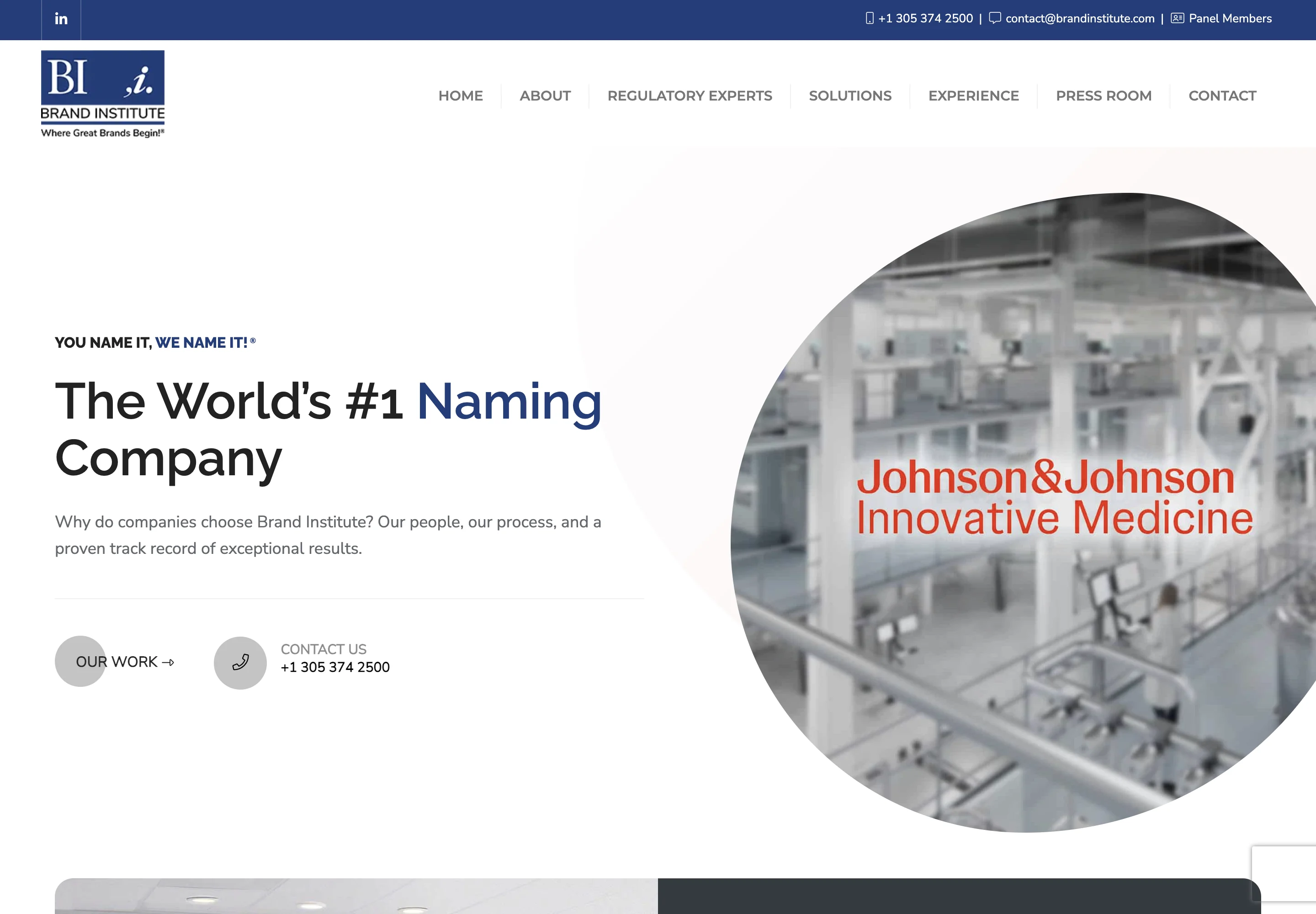Click the round phone handset icon
This screenshot has width=1316, height=914.
tap(240, 663)
